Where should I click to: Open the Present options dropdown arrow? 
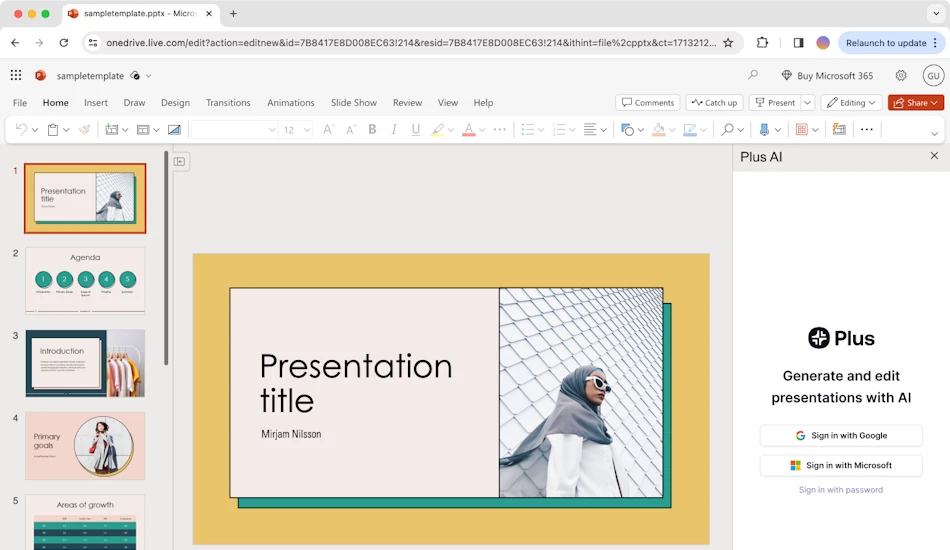[807, 102]
